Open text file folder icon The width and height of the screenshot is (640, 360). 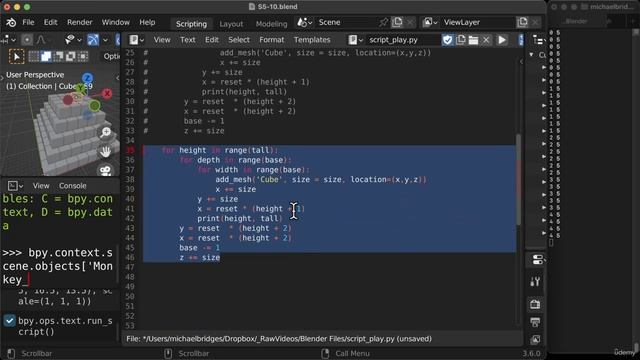(x=473, y=40)
